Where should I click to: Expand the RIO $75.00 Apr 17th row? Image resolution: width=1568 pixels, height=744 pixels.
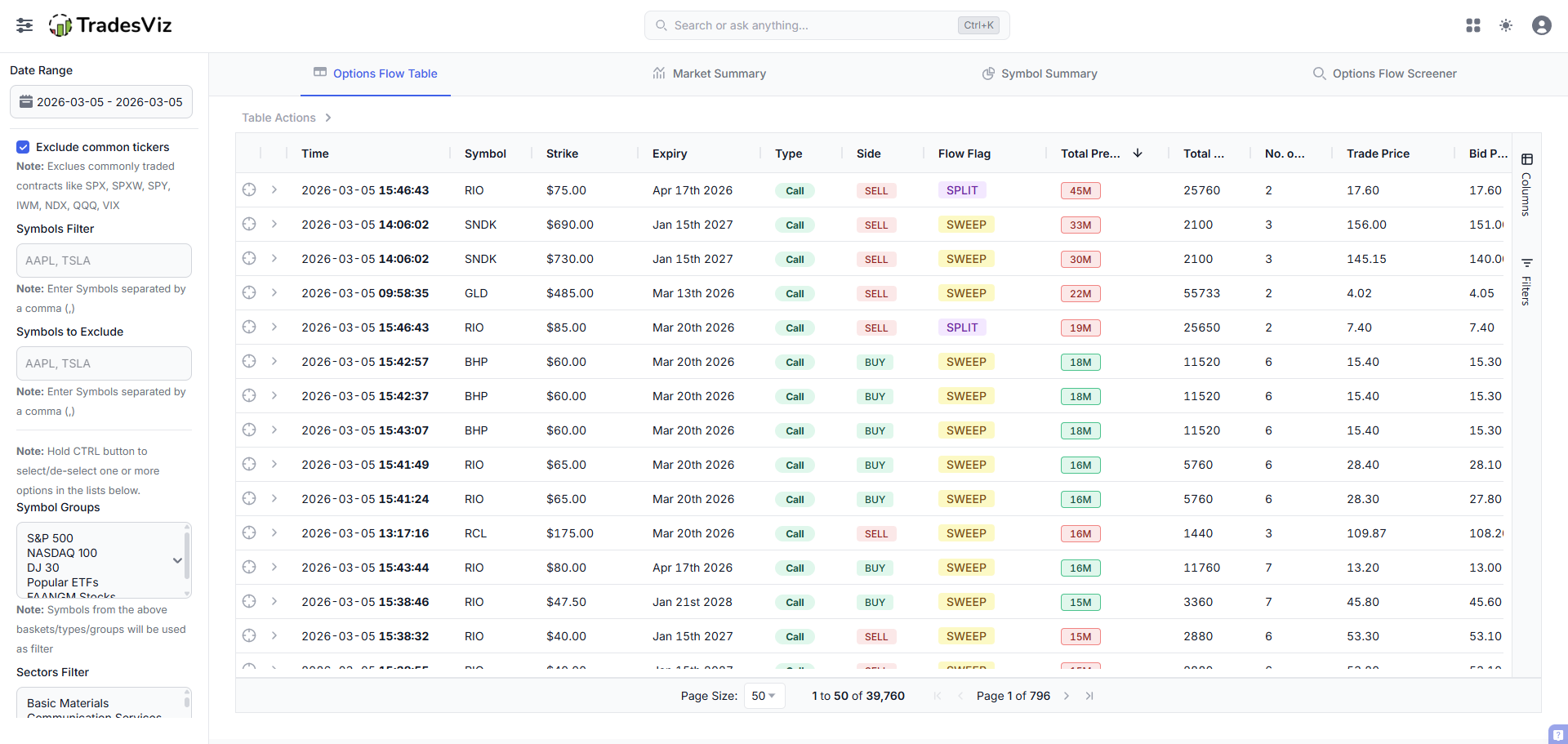274,190
